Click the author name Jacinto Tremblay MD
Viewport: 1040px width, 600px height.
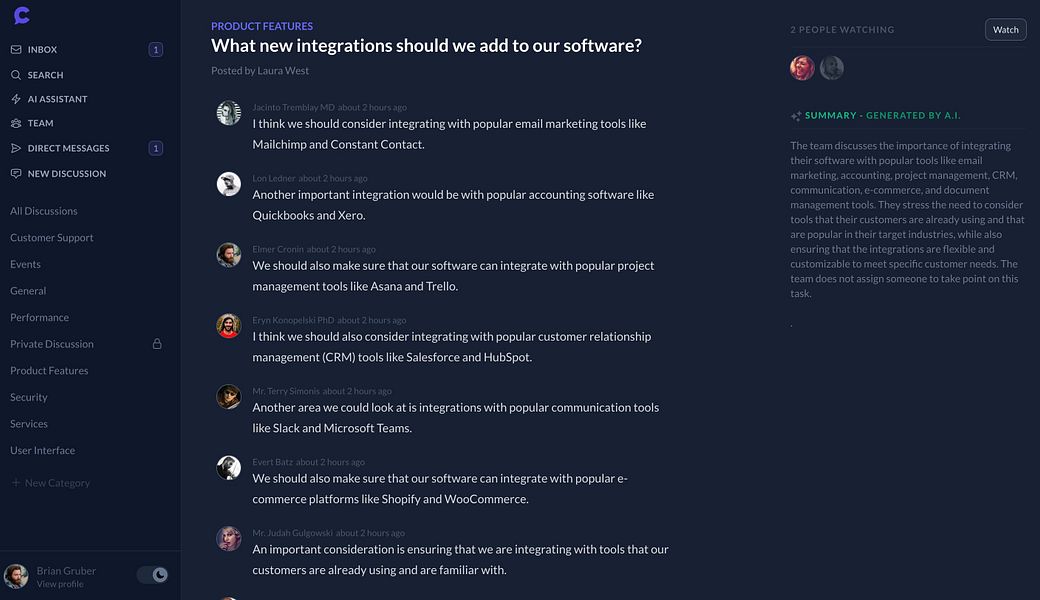tap(293, 107)
